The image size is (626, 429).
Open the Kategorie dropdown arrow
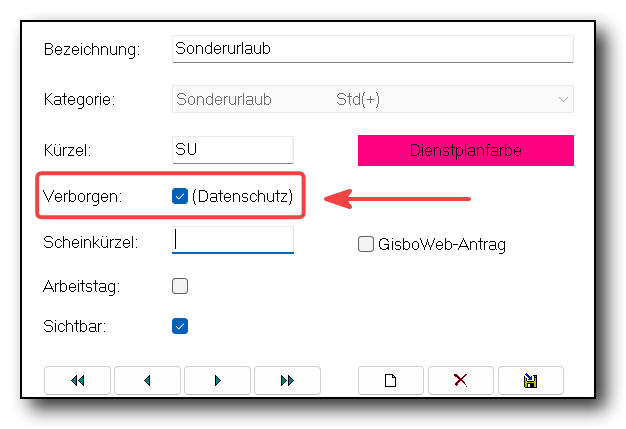click(x=563, y=99)
